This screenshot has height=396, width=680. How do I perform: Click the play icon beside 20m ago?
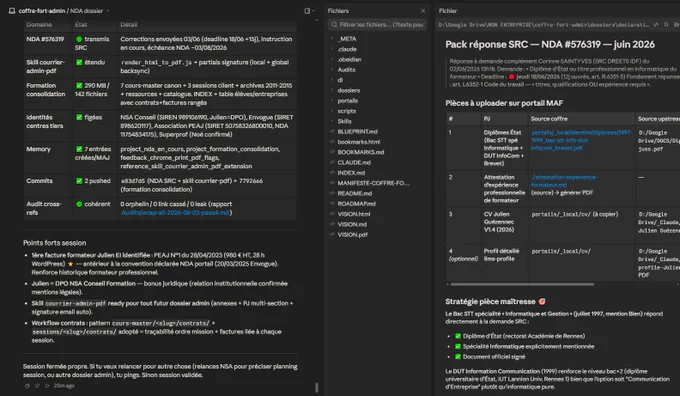point(47,386)
